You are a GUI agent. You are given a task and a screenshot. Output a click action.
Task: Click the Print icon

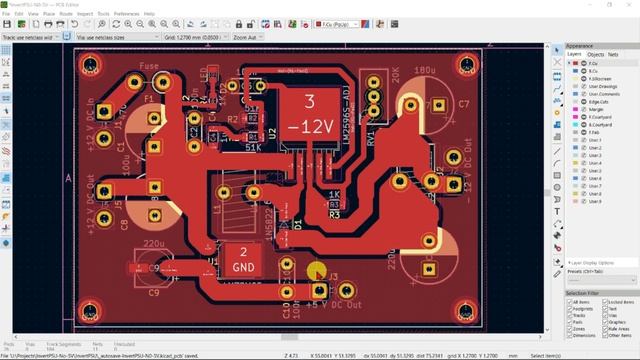coord(48,24)
